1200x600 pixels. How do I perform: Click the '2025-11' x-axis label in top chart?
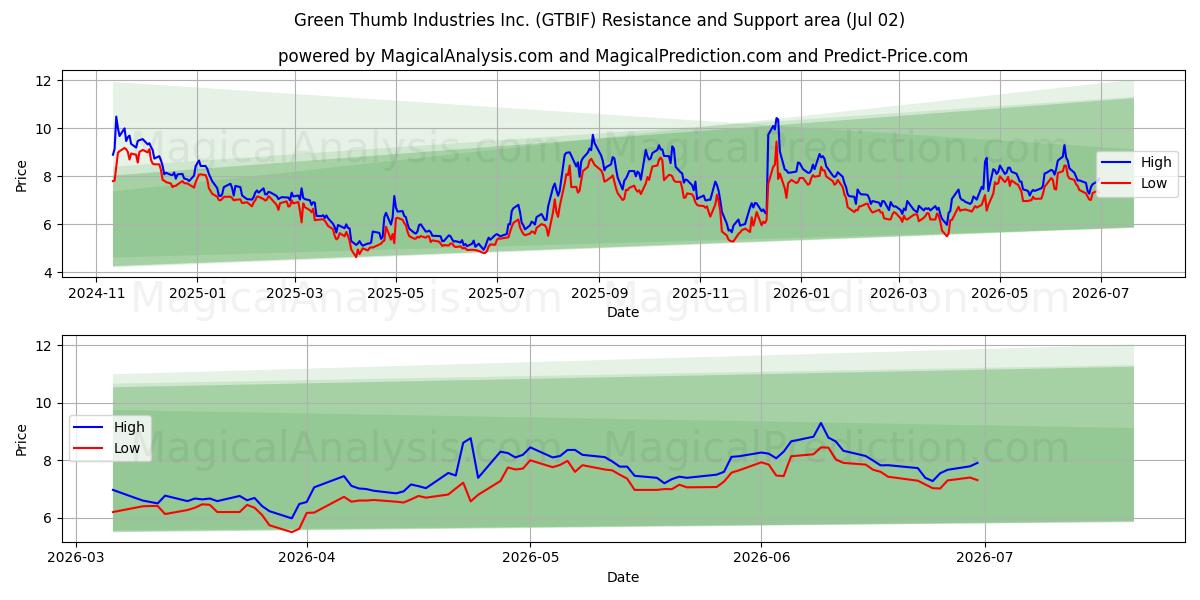[x=700, y=294]
